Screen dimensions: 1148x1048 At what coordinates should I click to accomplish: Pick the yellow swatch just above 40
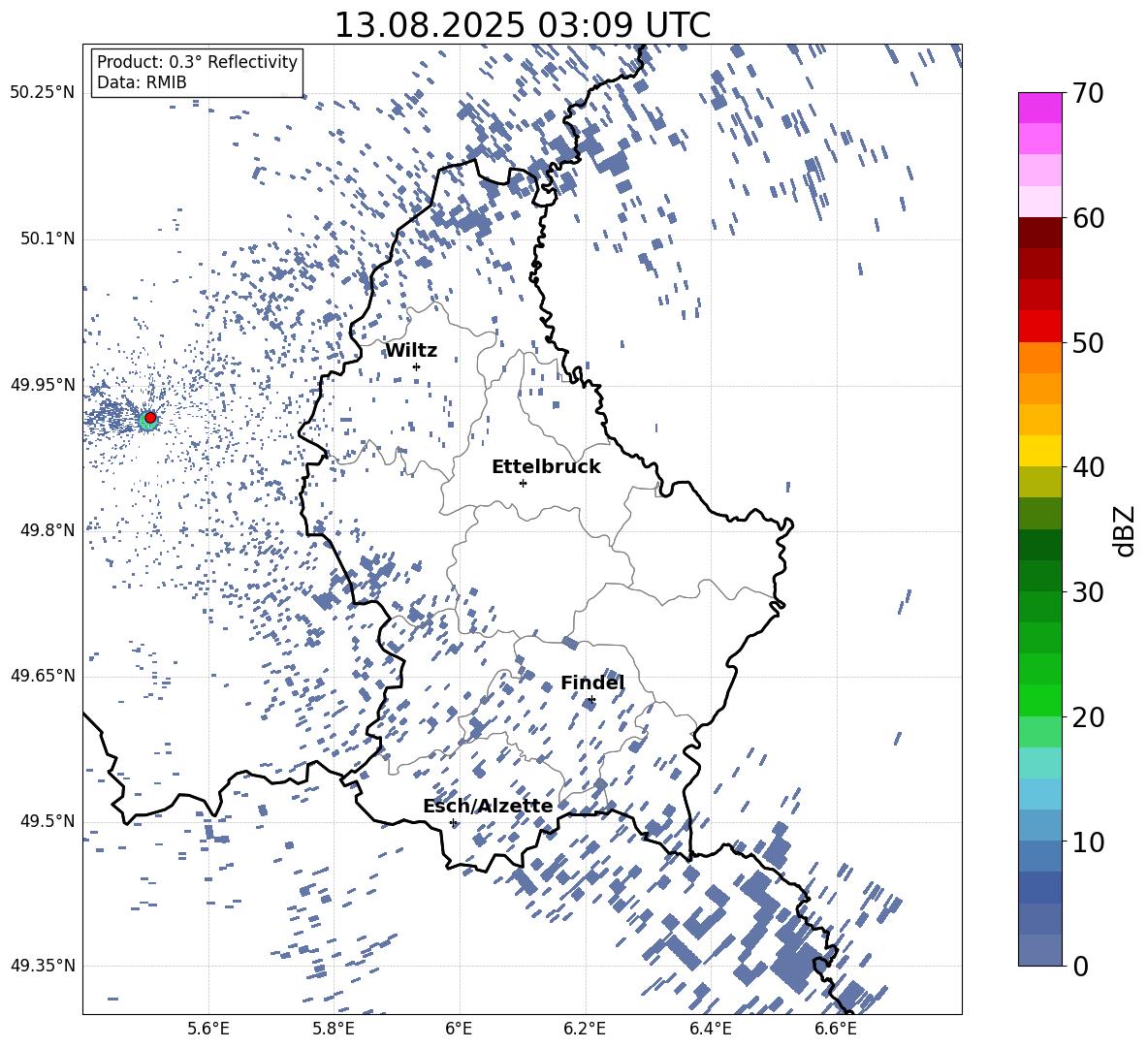[x=1040, y=451]
